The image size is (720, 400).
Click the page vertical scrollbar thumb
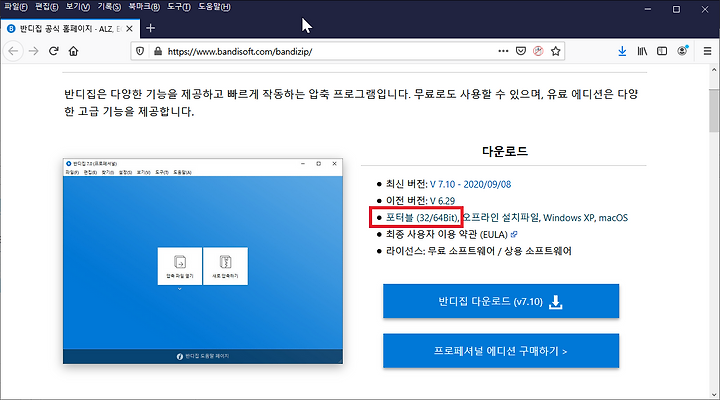pyautogui.click(x=714, y=110)
